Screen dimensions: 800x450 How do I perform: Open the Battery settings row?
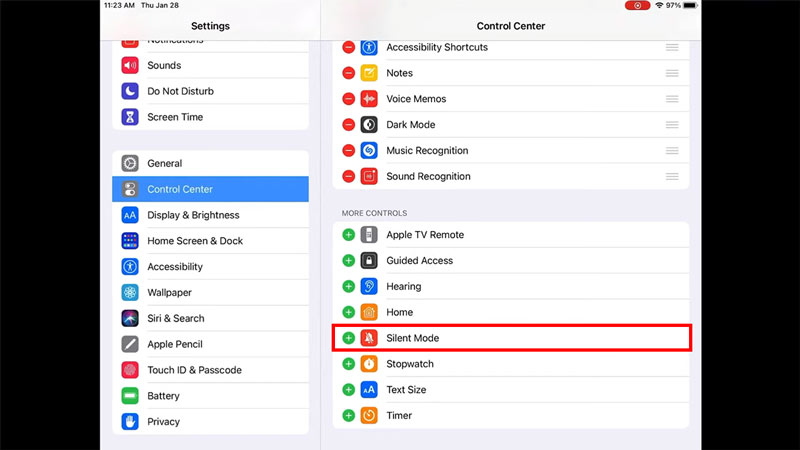[210, 396]
